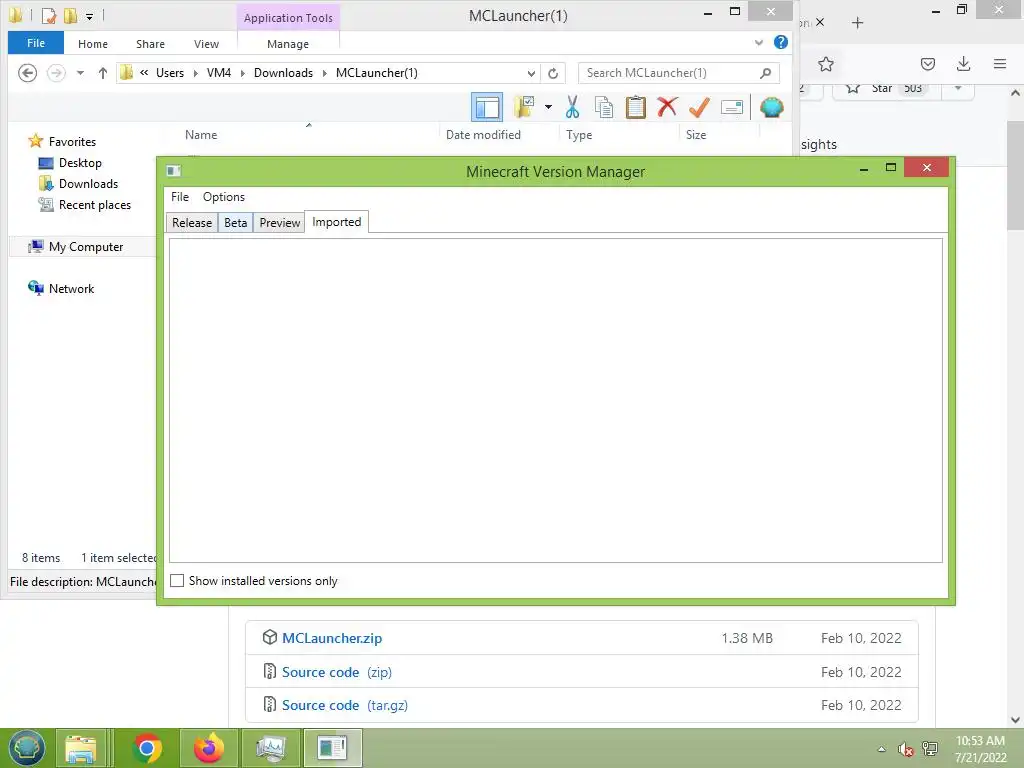Click Users in the address breadcrumb

point(170,73)
